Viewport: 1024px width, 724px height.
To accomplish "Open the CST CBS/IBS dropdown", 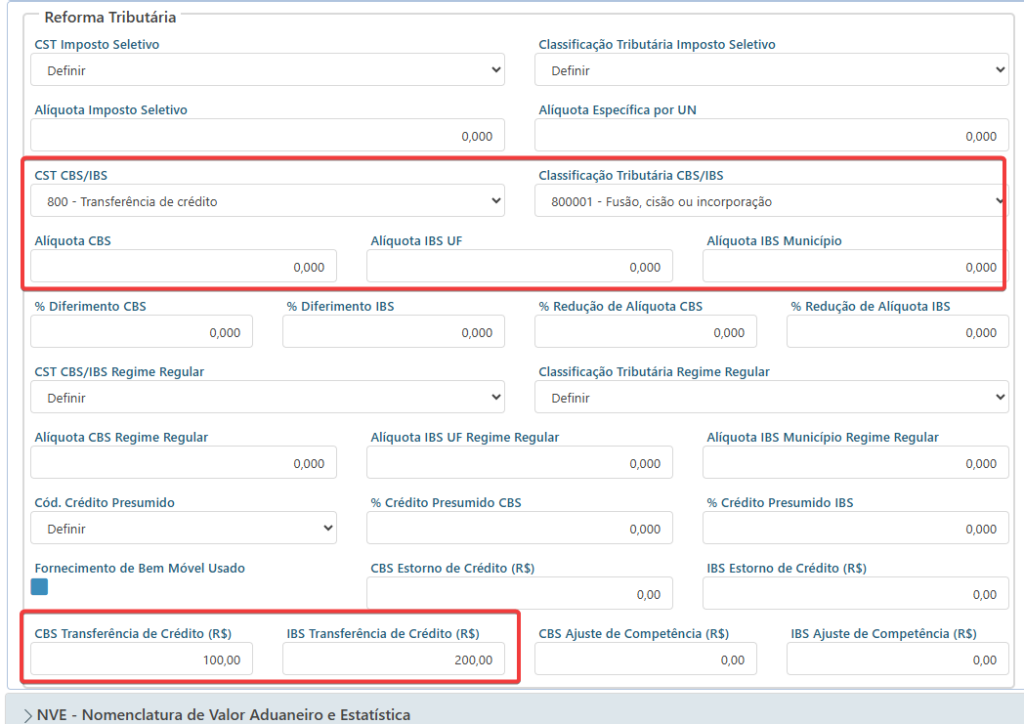I will pyautogui.click(x=267, y=201).
